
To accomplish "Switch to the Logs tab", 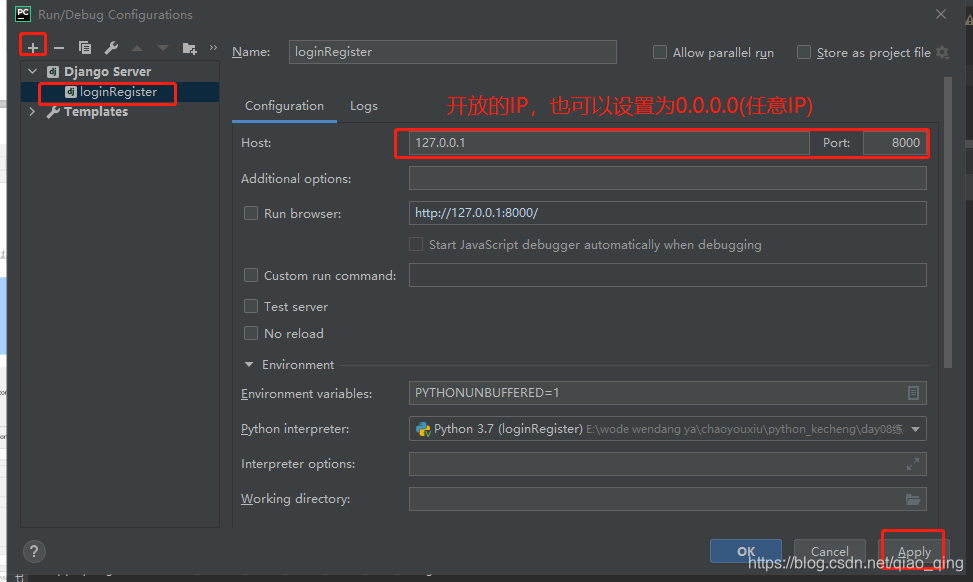I will click(364, 106).
